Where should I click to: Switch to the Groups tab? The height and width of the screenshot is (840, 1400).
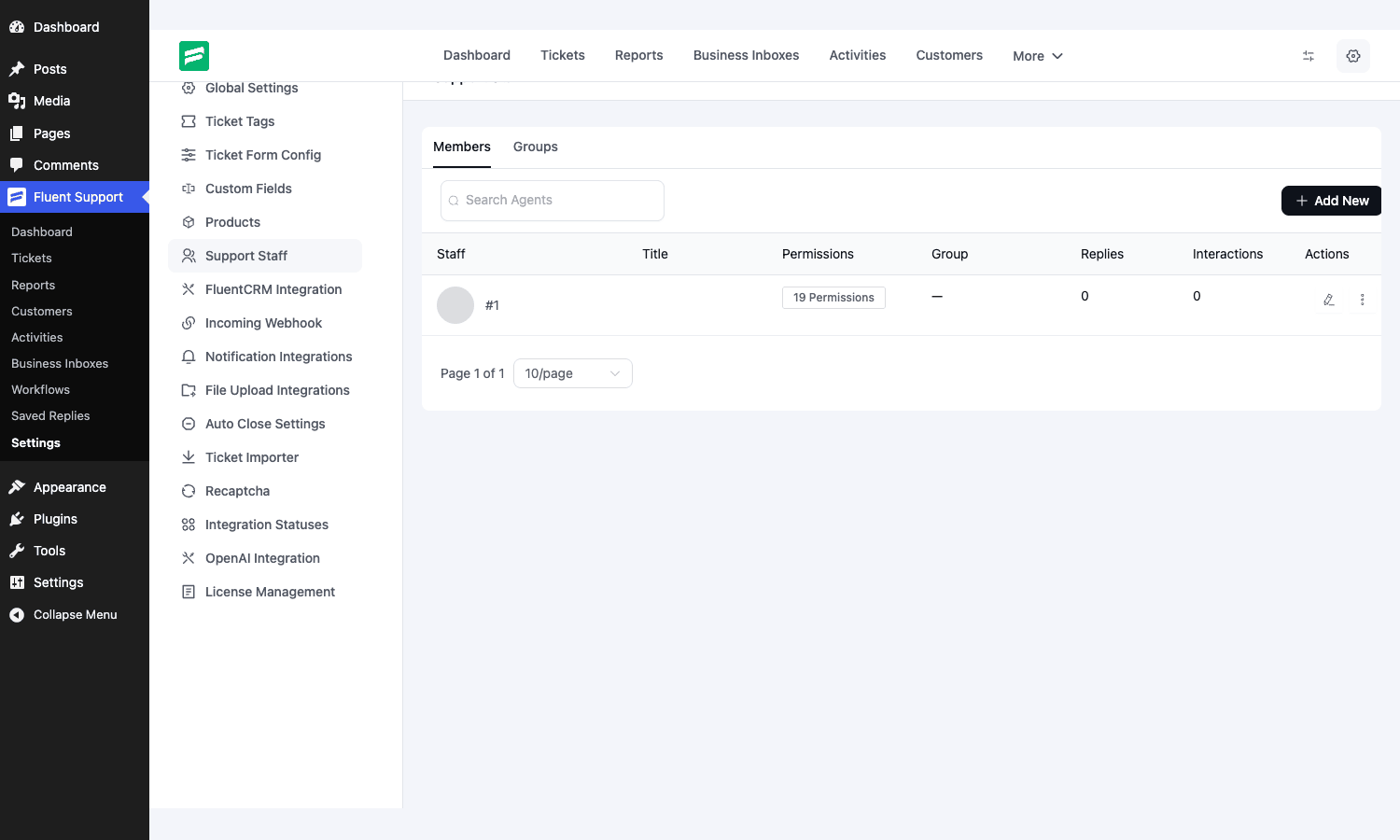pos(536,147)
